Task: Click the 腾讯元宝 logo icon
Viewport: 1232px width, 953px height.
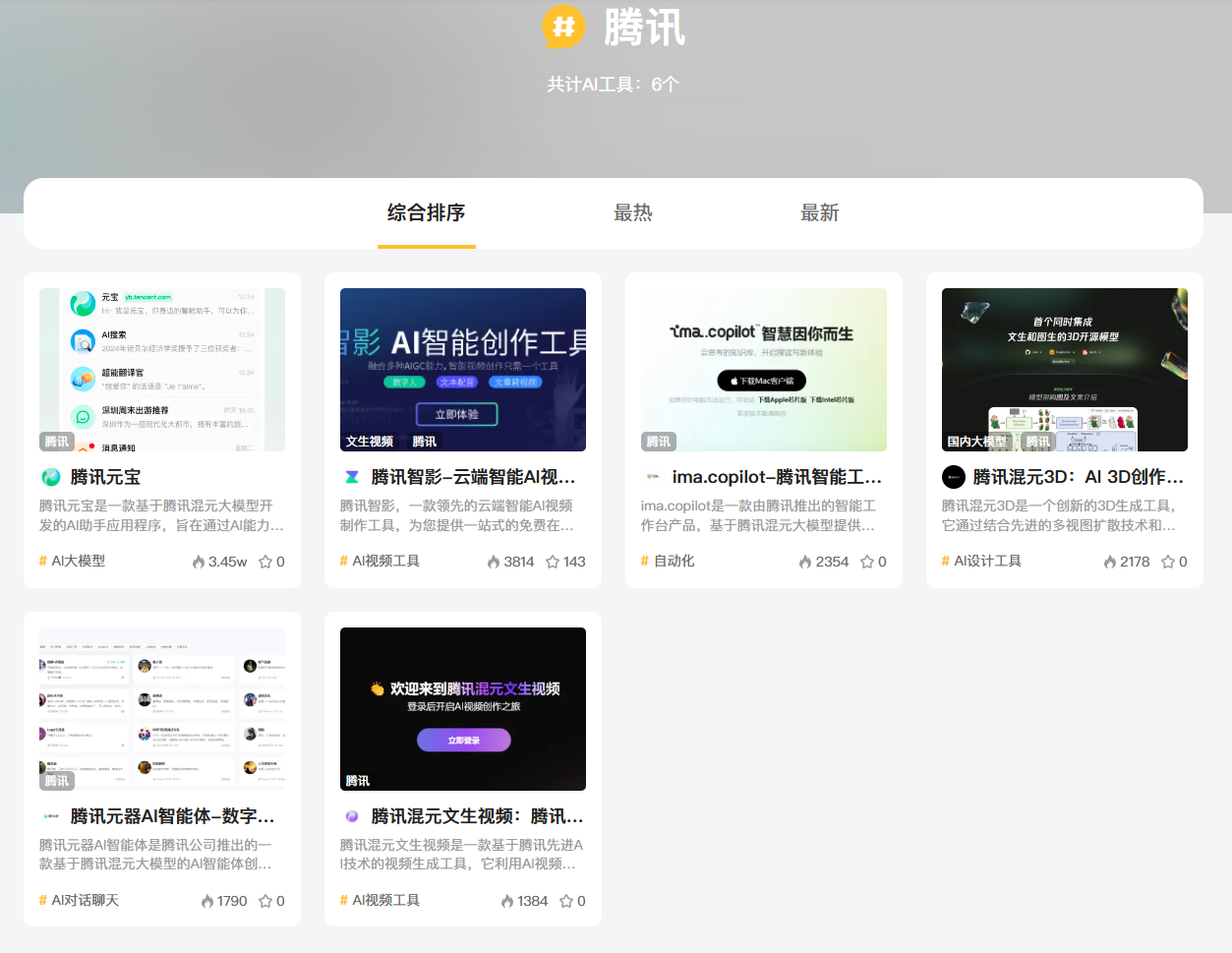Action: point(51,477)
